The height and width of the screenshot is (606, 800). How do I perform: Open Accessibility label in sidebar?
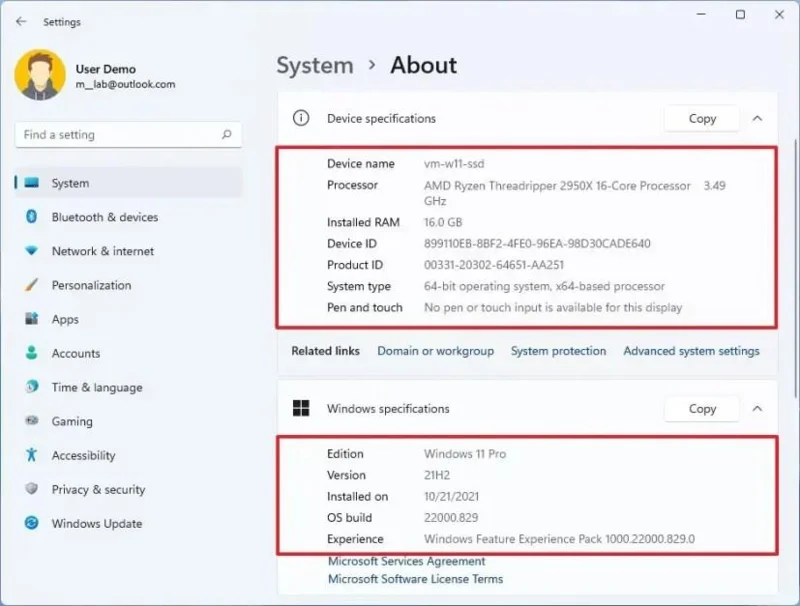coord(83,456)
